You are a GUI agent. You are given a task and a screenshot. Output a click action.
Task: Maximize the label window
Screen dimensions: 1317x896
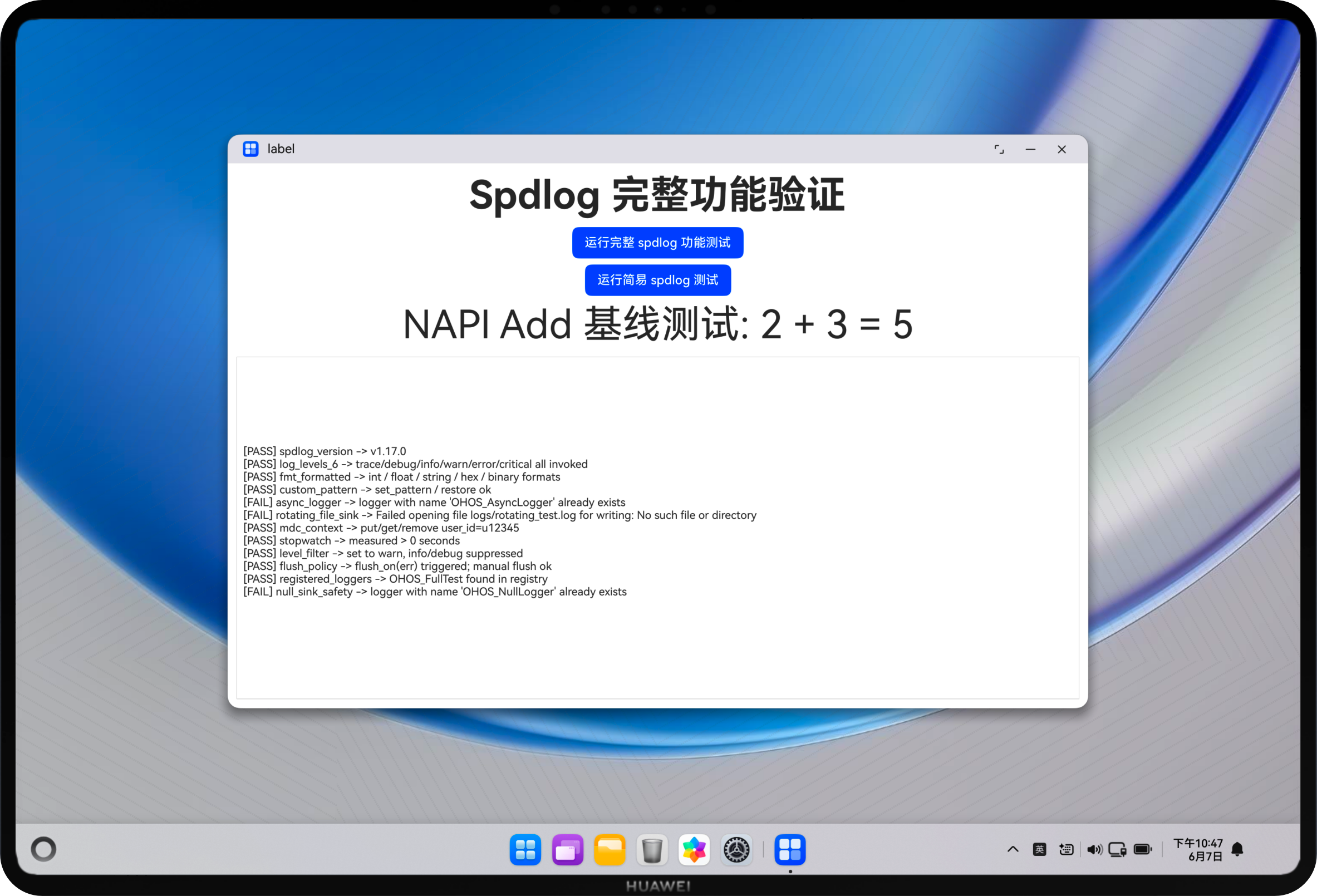point(999,149)
